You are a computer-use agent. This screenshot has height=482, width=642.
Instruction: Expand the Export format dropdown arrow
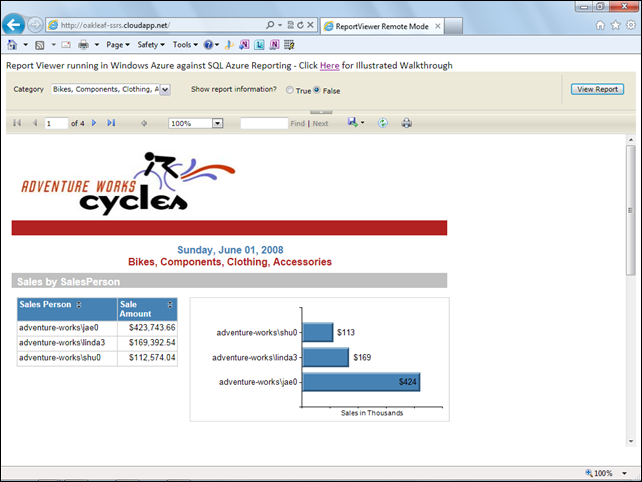tap(362, 122)
